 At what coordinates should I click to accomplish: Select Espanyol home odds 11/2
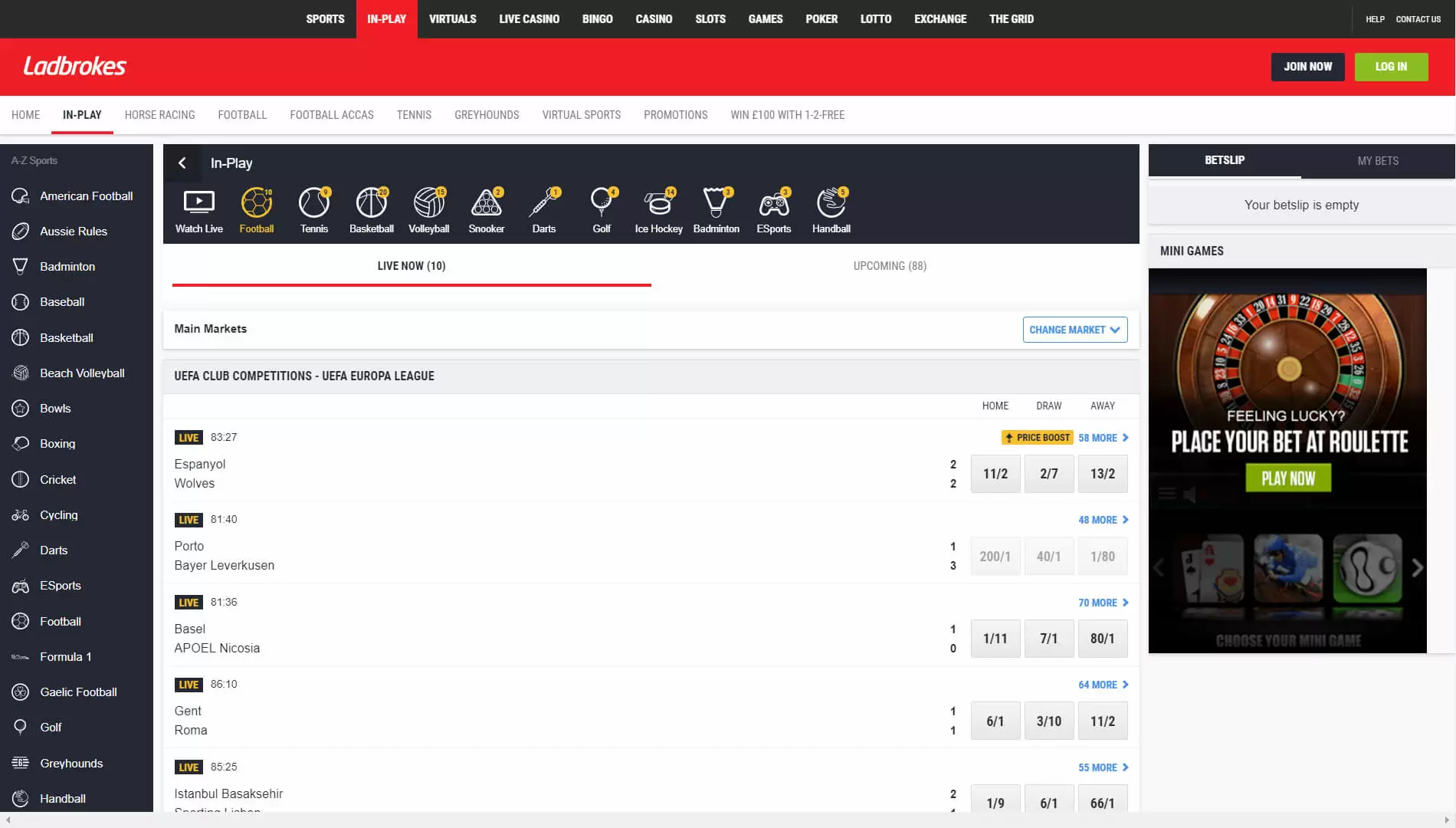coord(995,474)
